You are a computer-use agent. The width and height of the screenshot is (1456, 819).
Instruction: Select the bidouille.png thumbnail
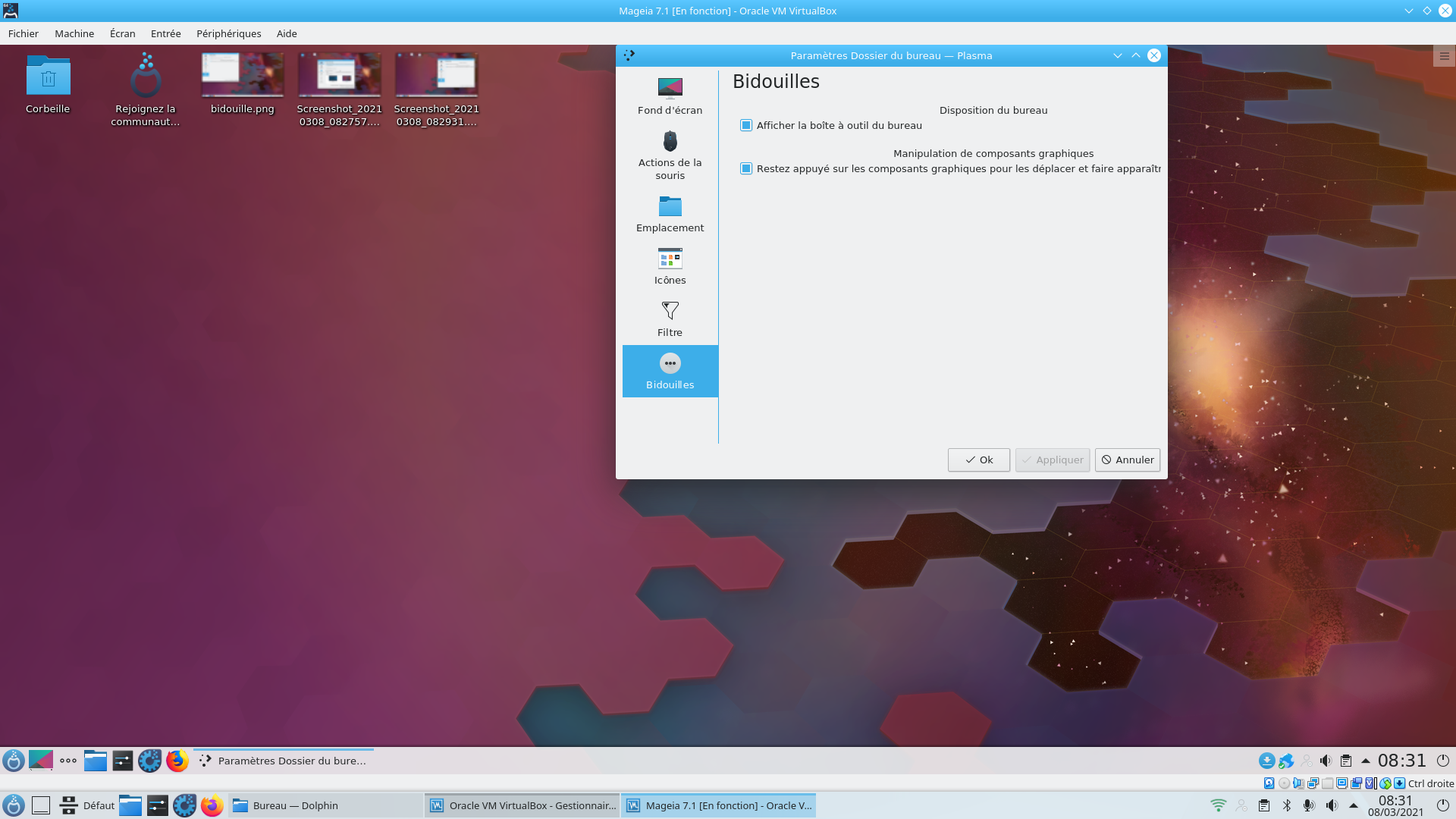coord(243,83)
